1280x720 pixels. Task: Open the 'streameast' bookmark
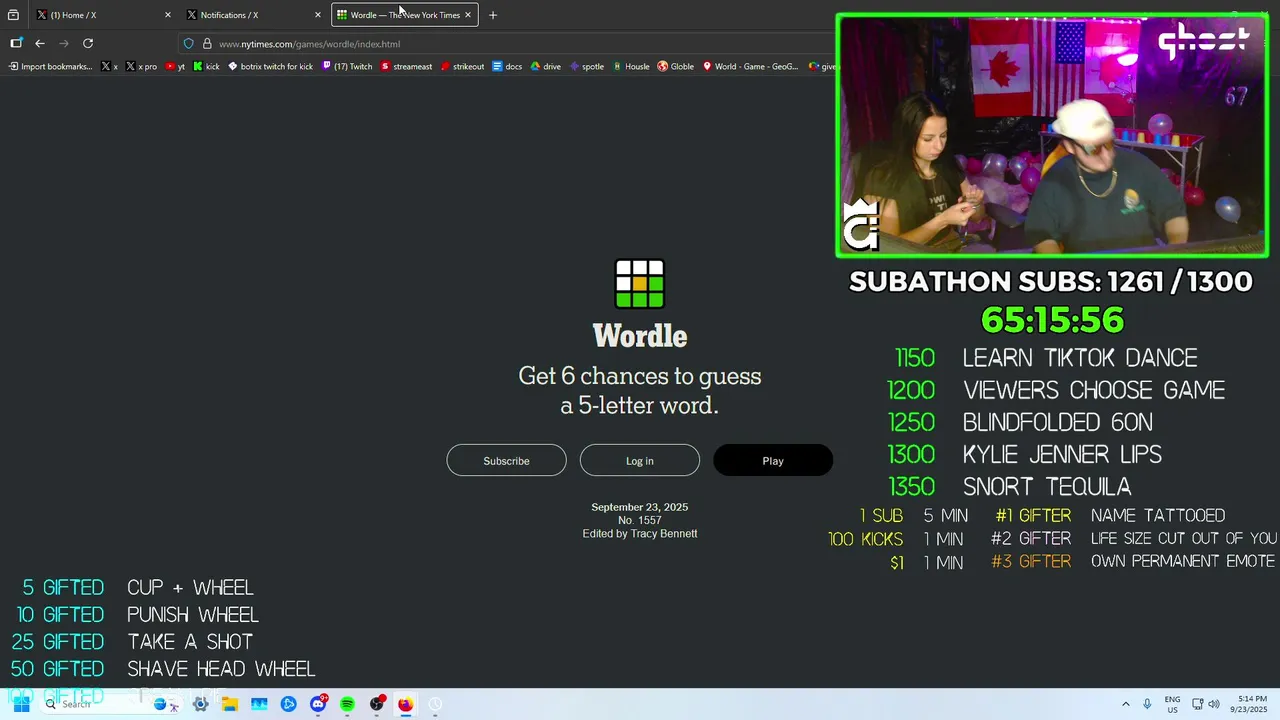[406, 67]
